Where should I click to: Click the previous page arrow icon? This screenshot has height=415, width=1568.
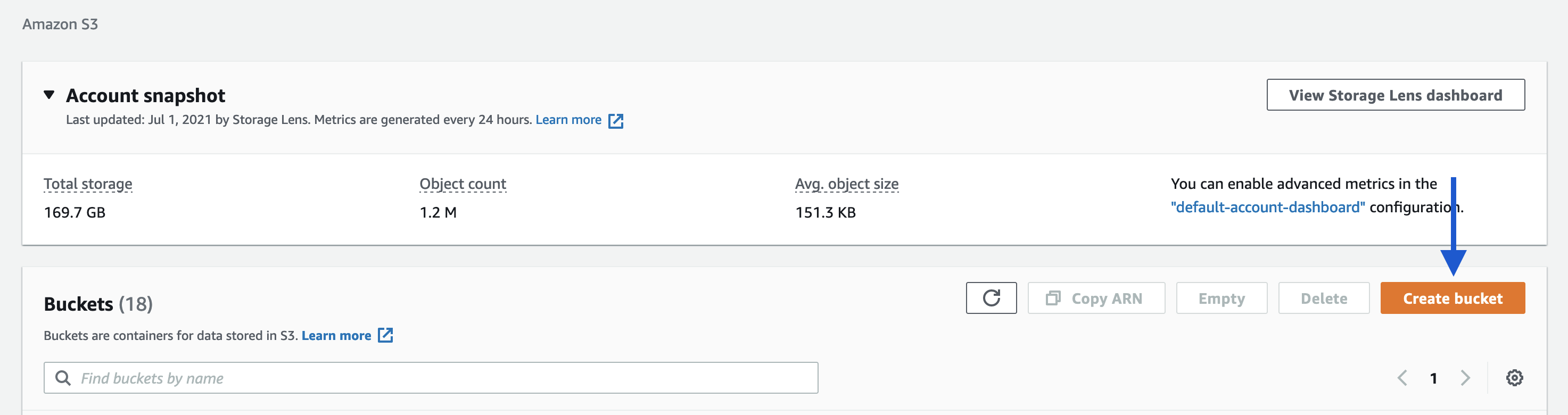click(1404, 377)
